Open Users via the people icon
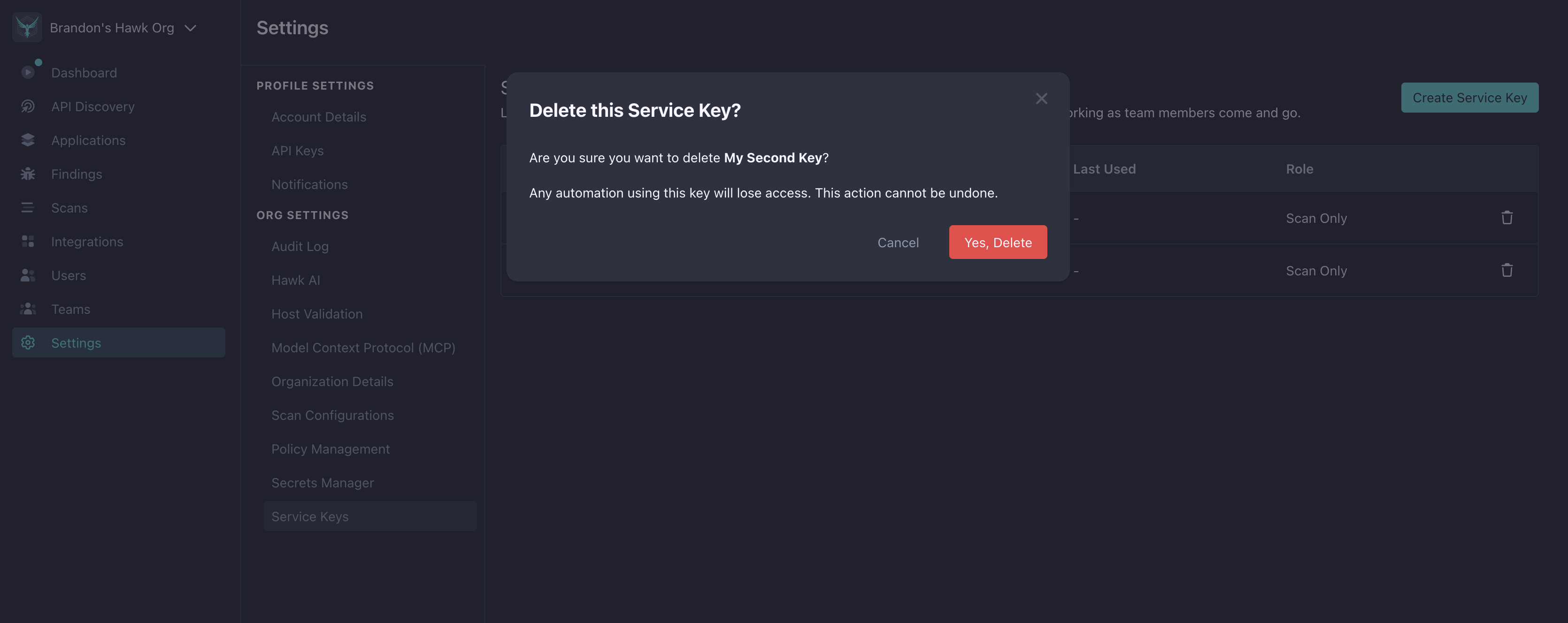Screen dimensions: 1568x623 (x=27, y=275)
